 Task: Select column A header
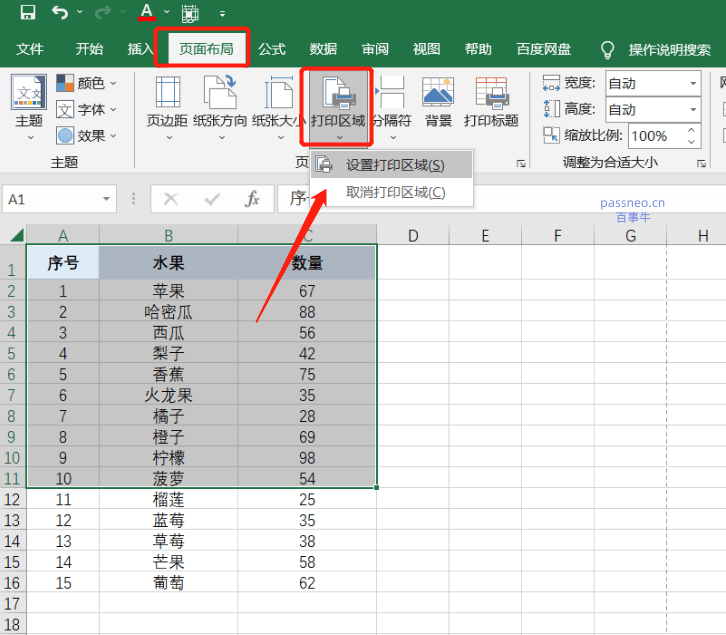tap(63, 236)
